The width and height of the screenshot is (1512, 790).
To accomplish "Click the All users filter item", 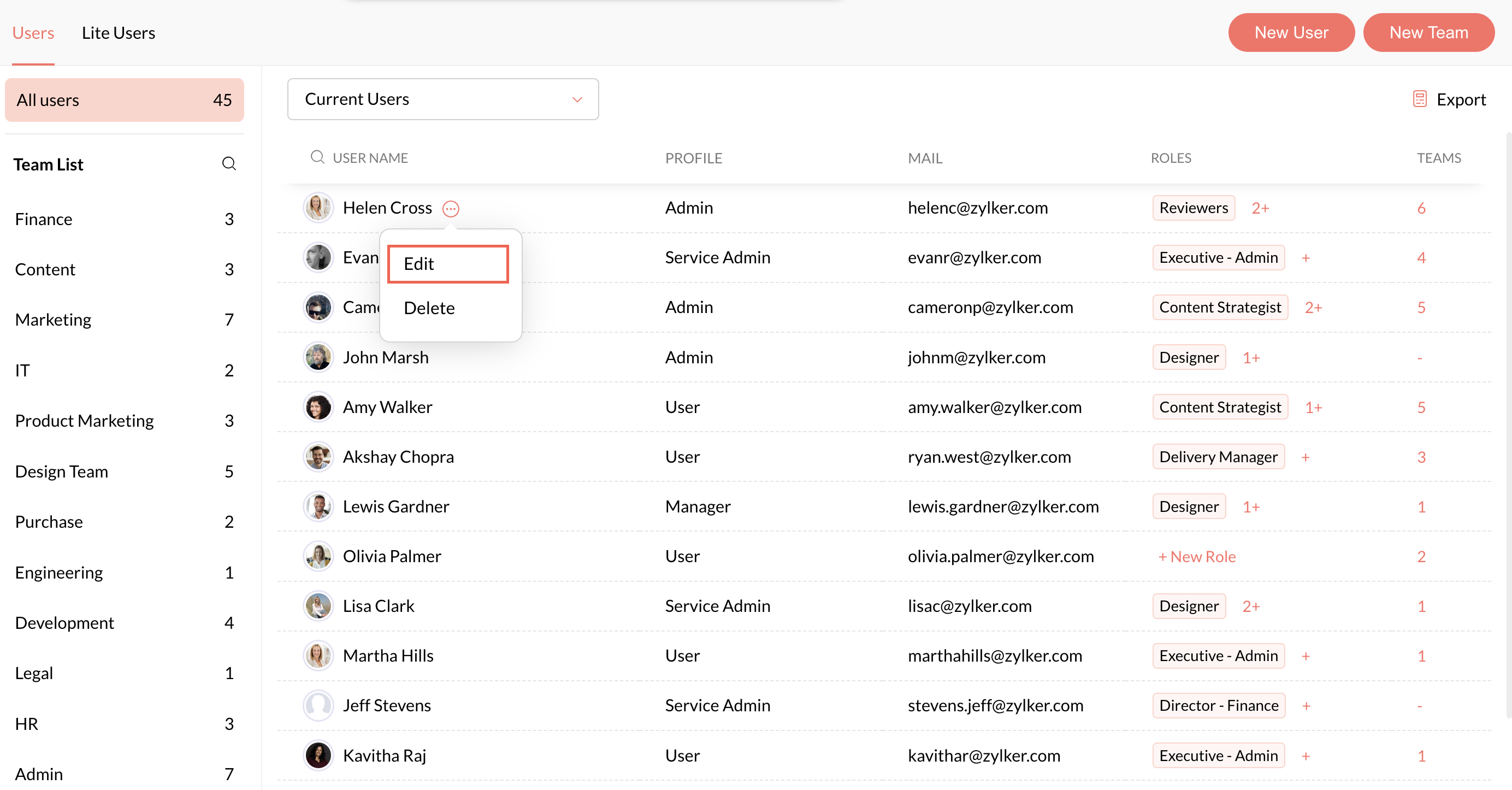I will tap(124, 100).
